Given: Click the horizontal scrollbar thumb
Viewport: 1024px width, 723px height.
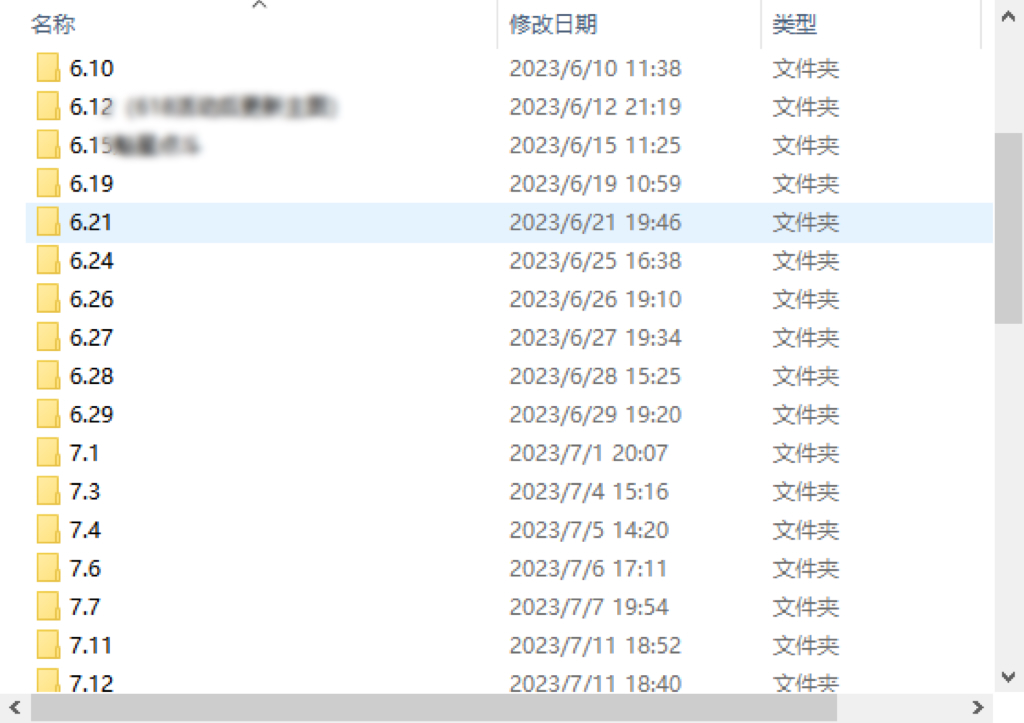Looking at the screenshot, I should [434, 708].
